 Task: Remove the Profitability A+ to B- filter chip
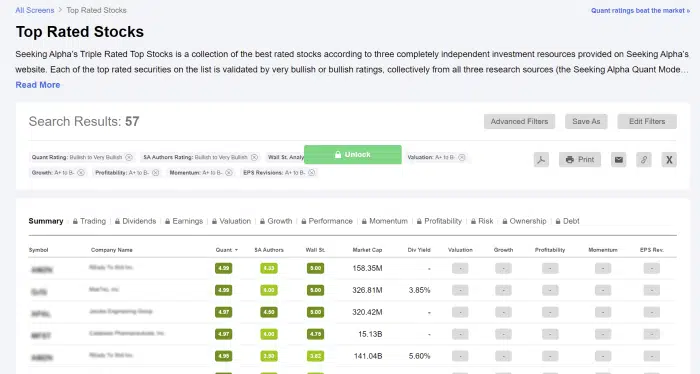[155, 172]
